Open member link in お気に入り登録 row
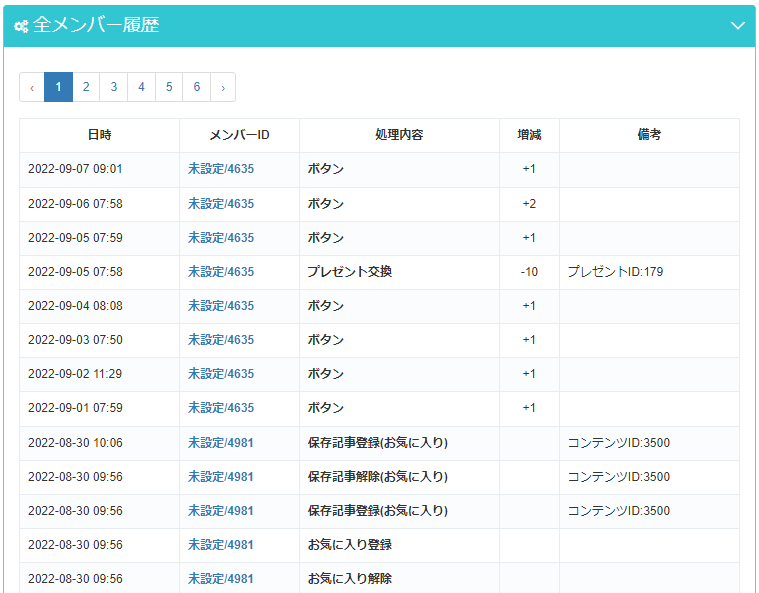759x593 pixels. pos(221,544)
